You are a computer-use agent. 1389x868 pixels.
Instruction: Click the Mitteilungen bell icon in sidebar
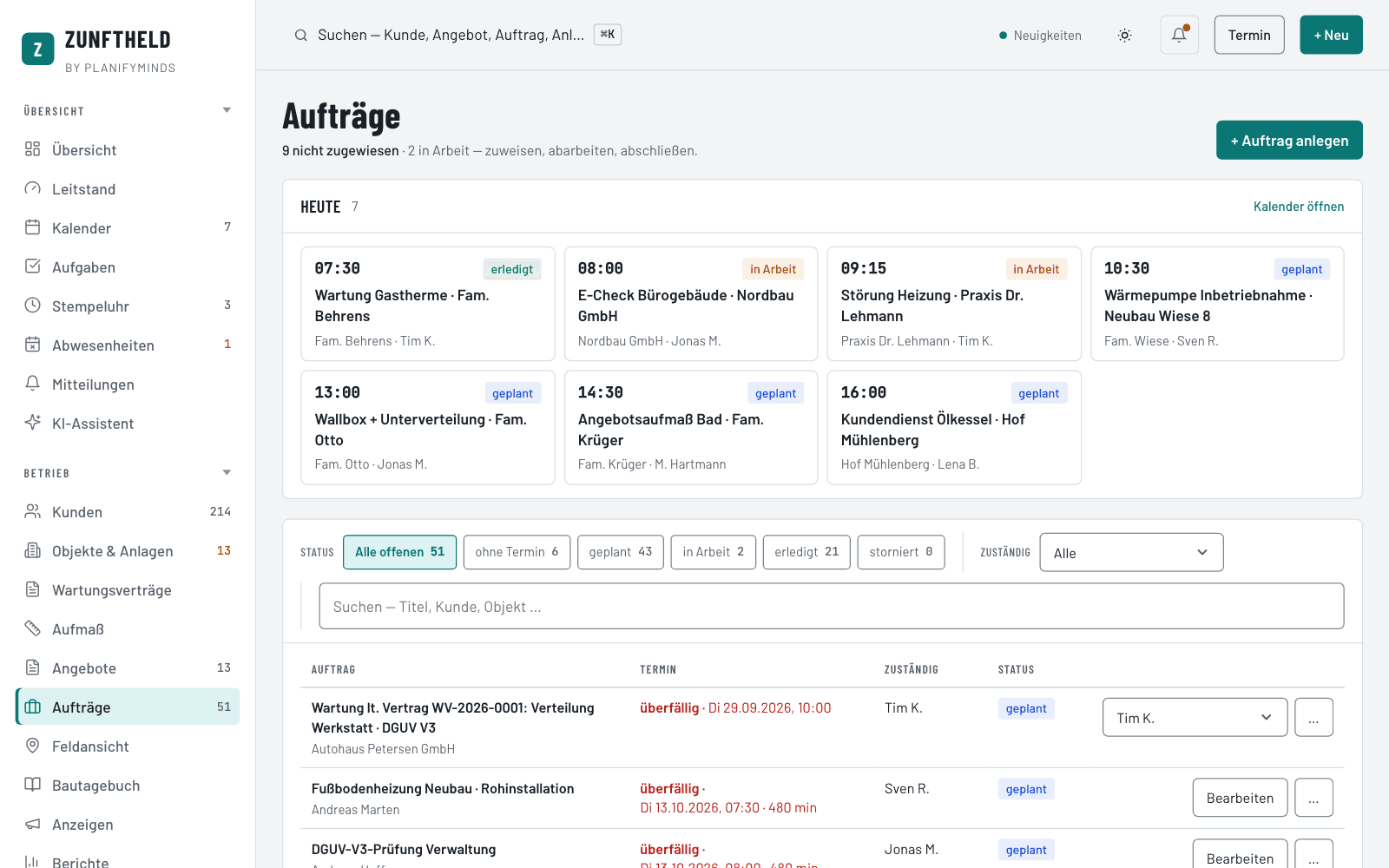tap(33, 384)
